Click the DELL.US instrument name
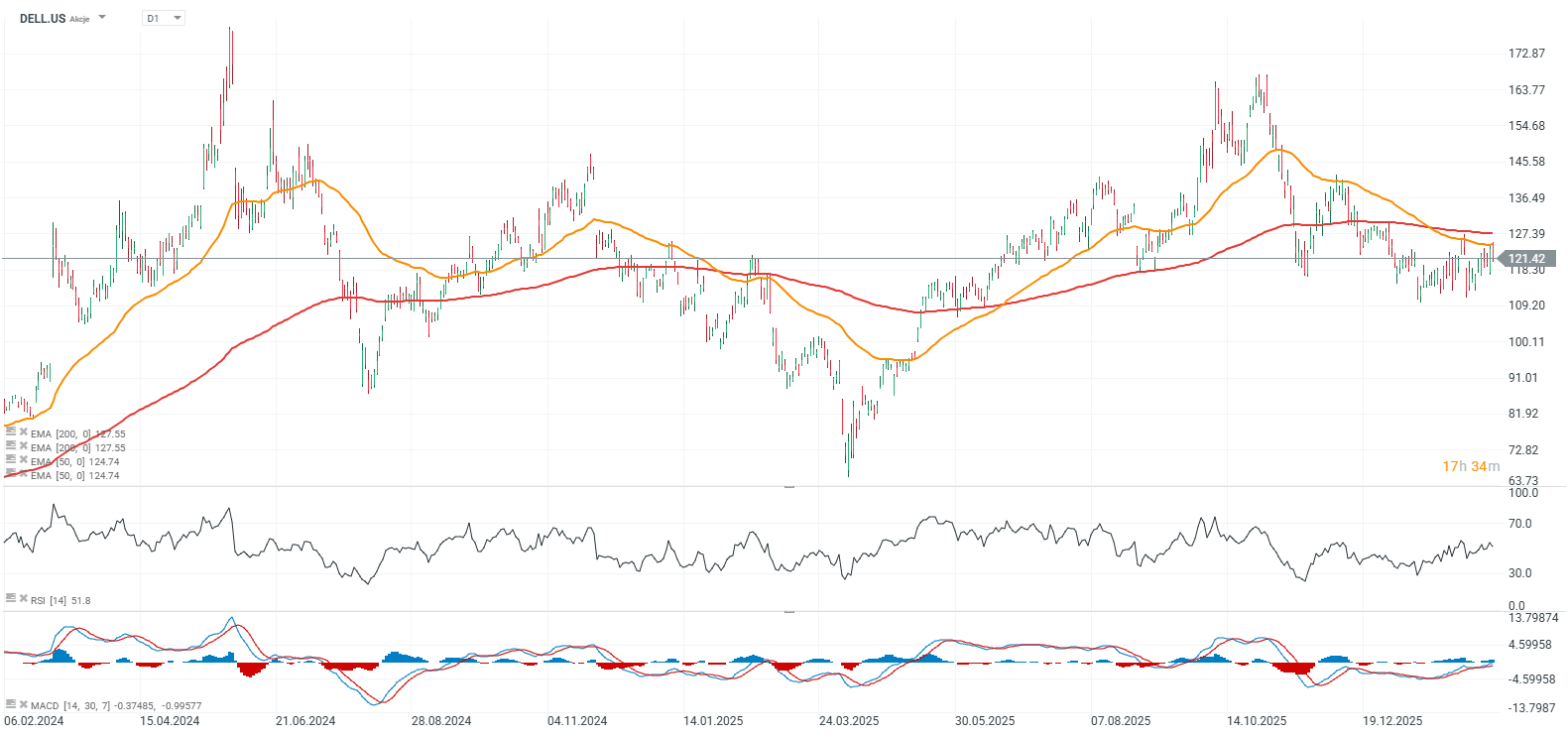This screenshot has width=1568, height=738. point(43,18)
